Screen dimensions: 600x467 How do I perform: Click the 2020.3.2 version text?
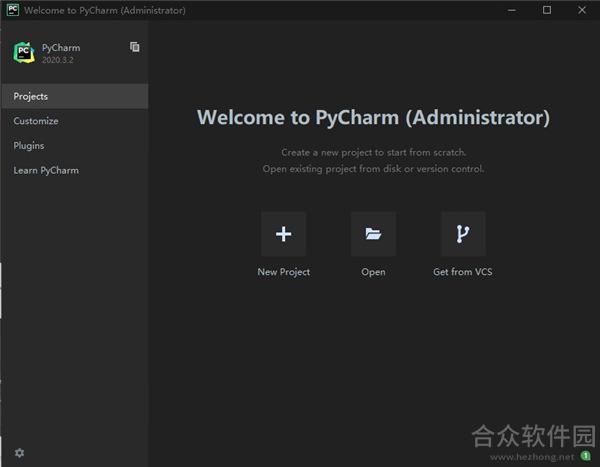57,60
